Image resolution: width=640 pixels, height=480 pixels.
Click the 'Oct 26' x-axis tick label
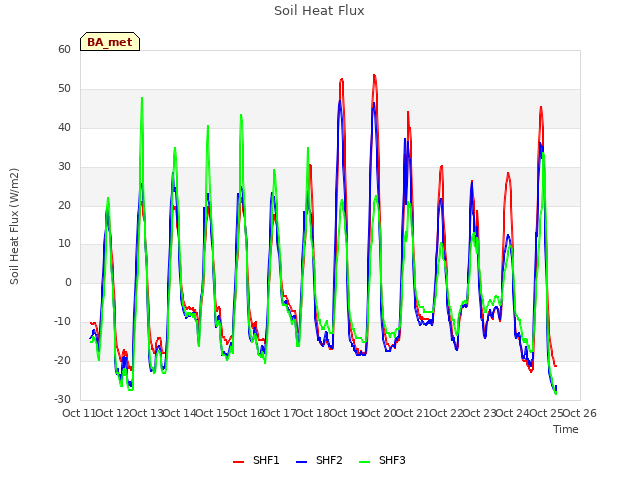580,413
